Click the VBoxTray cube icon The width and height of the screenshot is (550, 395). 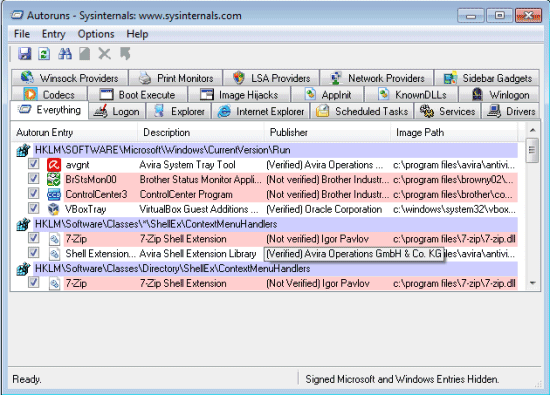click(54, 209)
